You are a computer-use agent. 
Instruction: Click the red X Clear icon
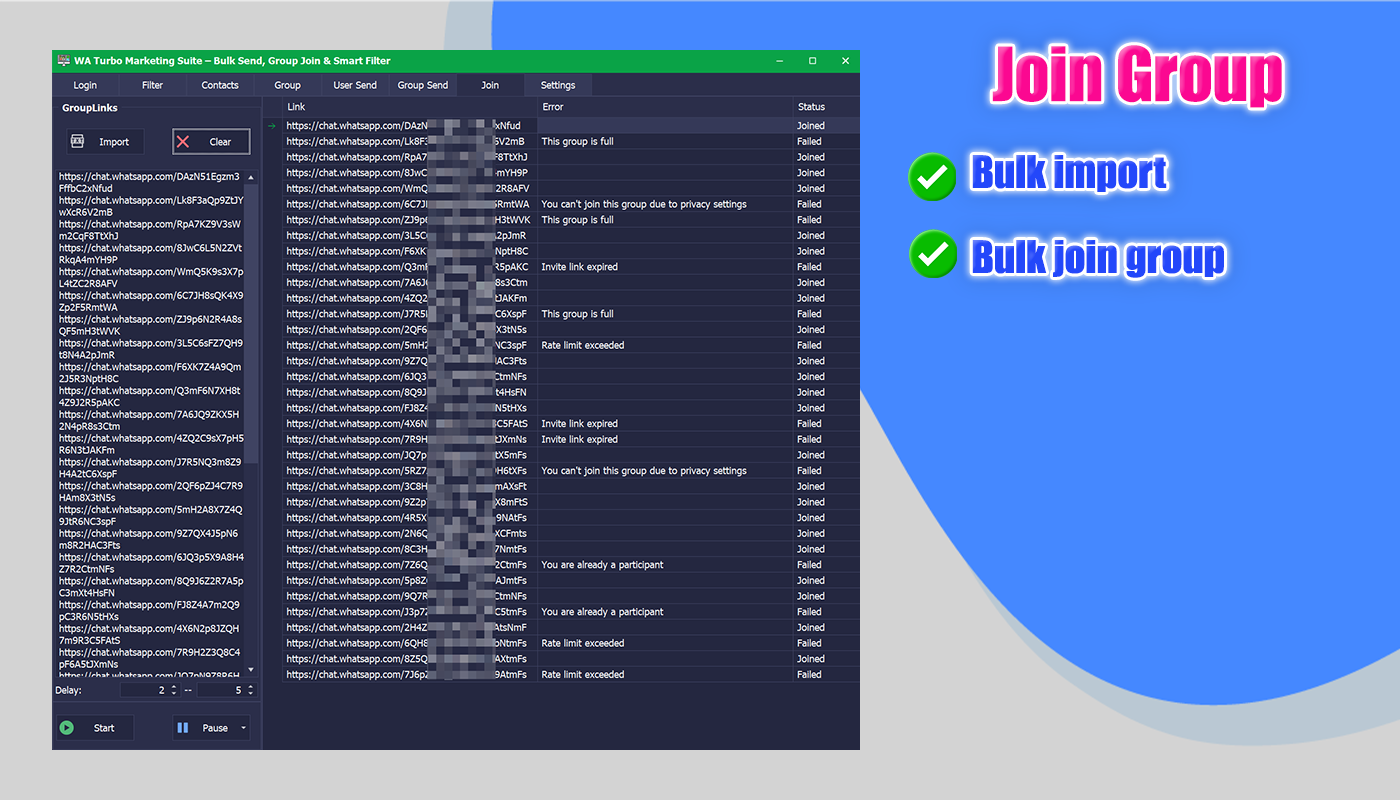pyautogui.click(x=183, y=142)
